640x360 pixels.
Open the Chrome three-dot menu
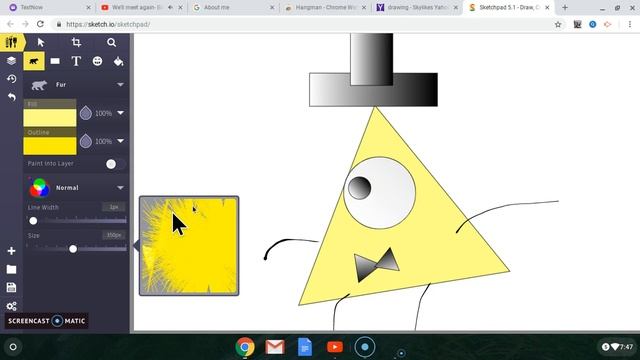point(630,24)
